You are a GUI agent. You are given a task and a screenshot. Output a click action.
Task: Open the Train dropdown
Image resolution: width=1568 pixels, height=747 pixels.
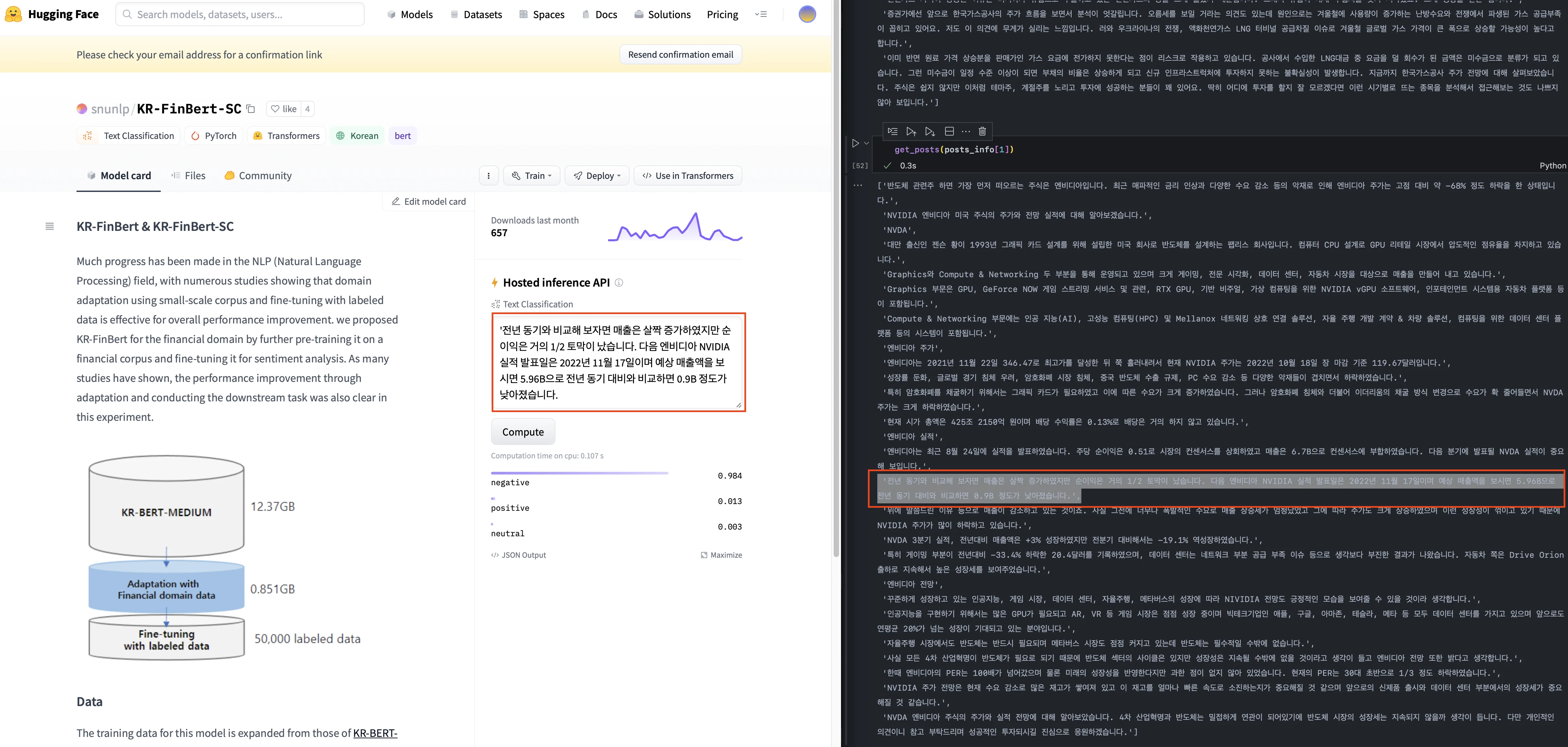click(x=531, y=176)
